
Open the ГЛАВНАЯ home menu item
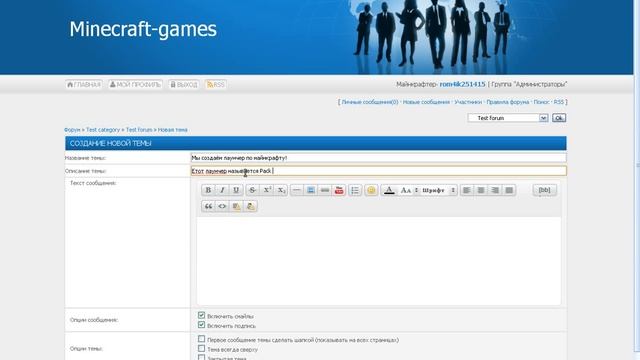84,84
